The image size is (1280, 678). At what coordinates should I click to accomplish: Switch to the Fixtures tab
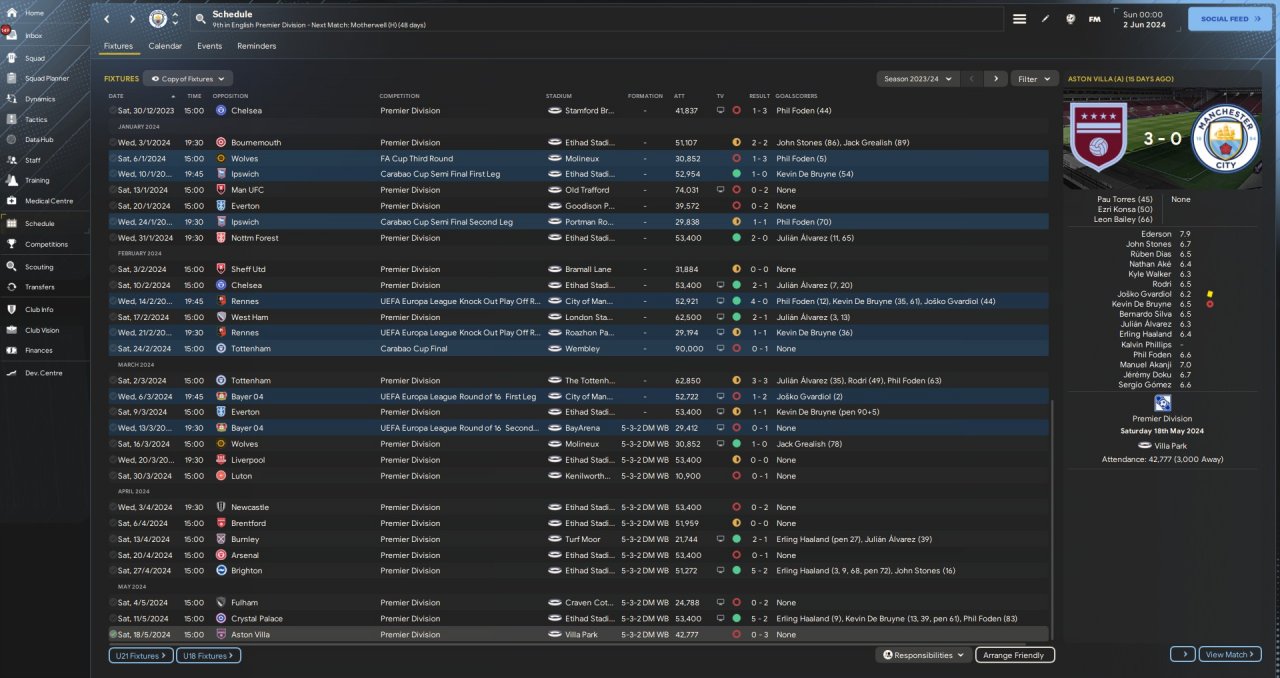(x=118, y=46)
